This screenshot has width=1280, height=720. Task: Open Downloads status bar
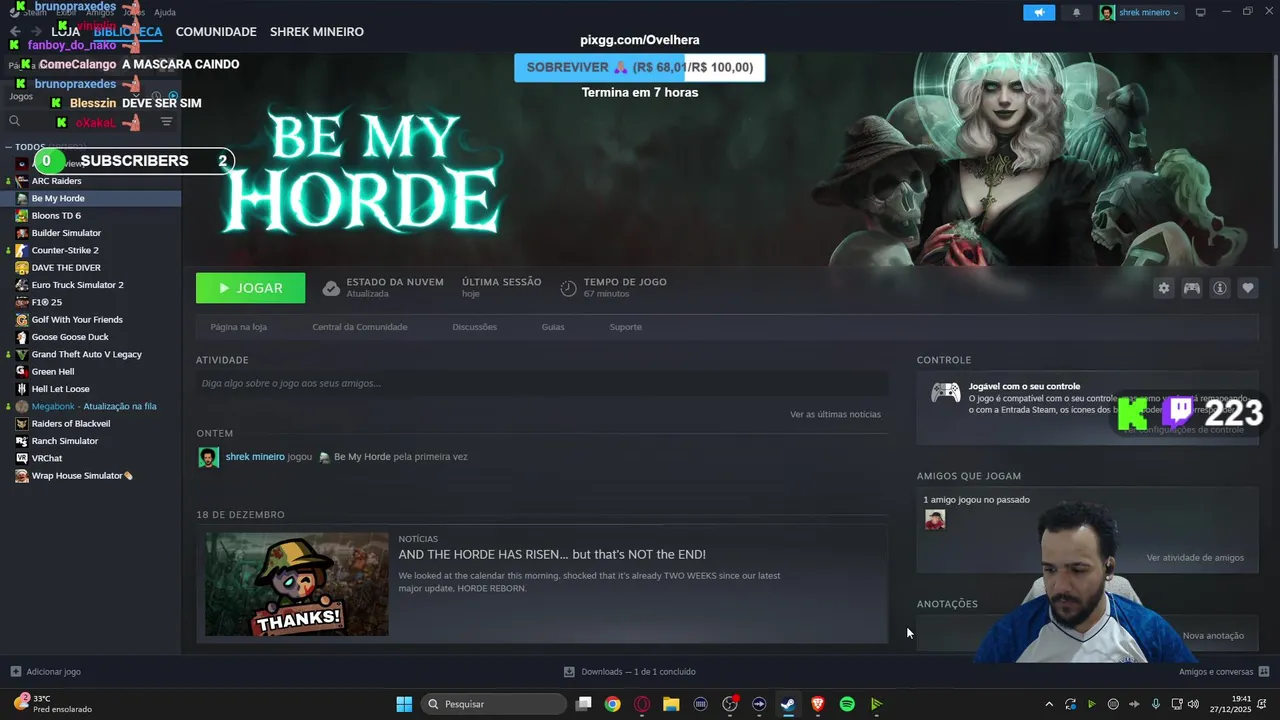click(629, 672)
